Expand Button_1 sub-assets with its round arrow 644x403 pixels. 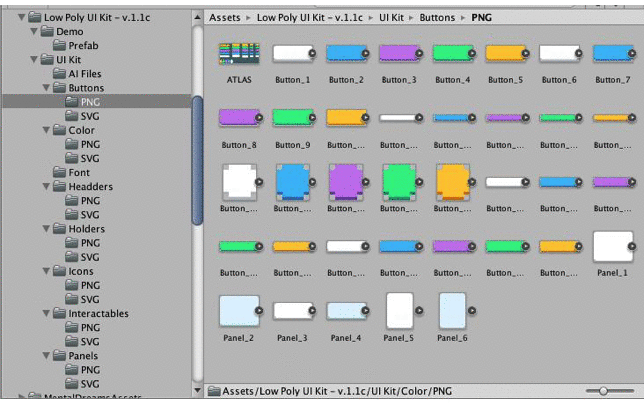coord(312,53)
